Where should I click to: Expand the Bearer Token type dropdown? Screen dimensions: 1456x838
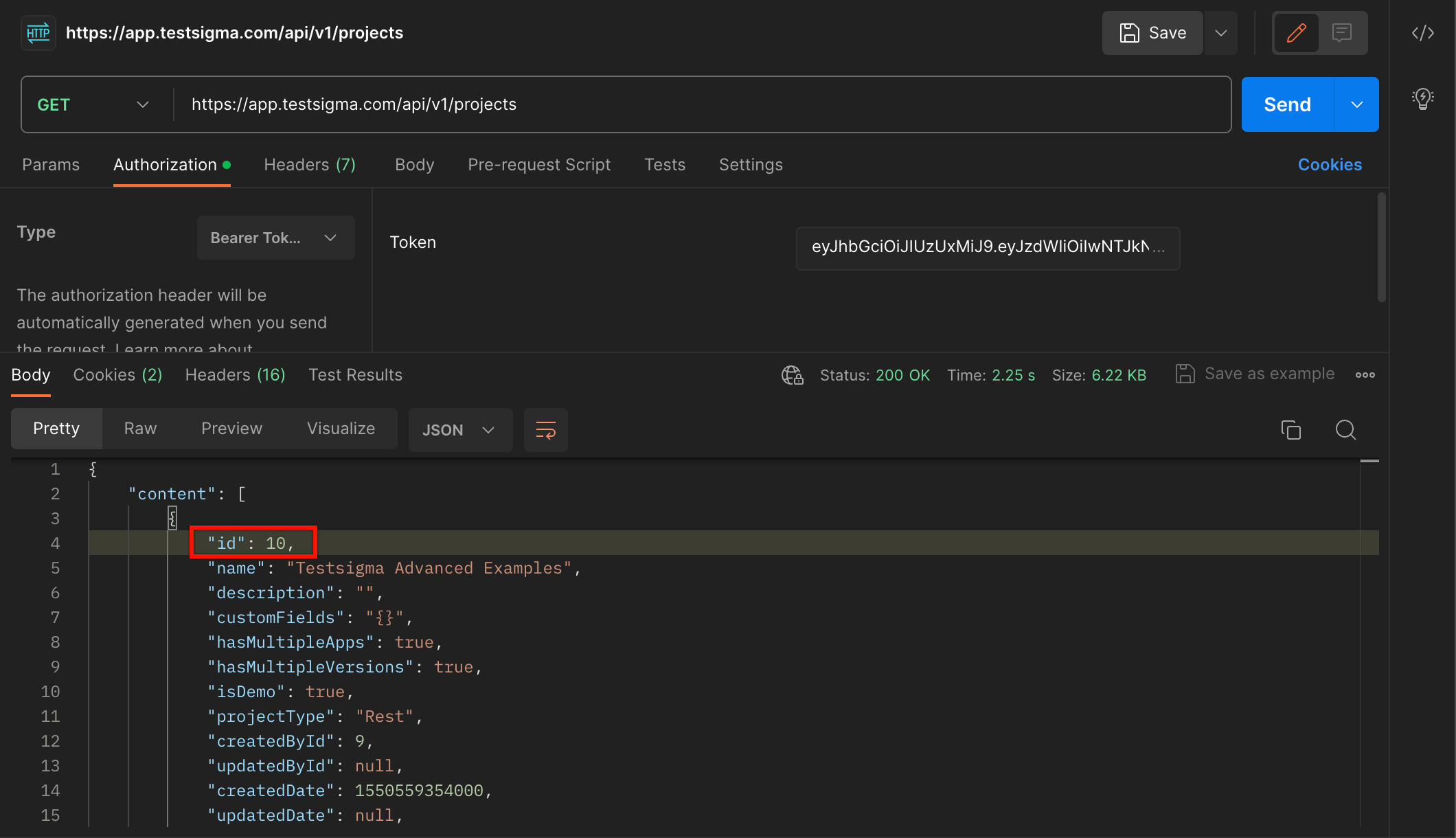[275, 238]
